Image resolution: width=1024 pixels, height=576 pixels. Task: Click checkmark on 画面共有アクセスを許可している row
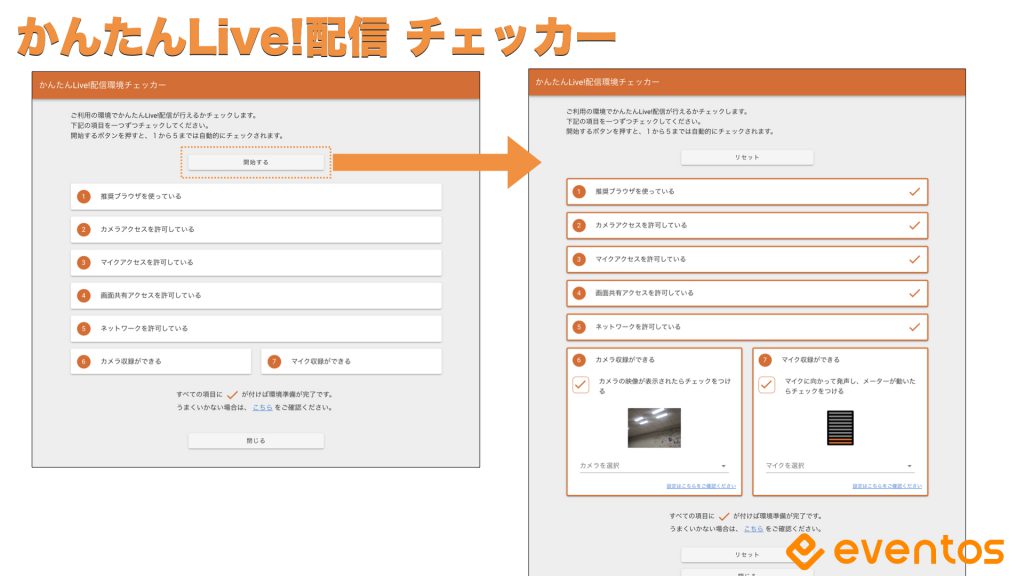pos(914,293)
